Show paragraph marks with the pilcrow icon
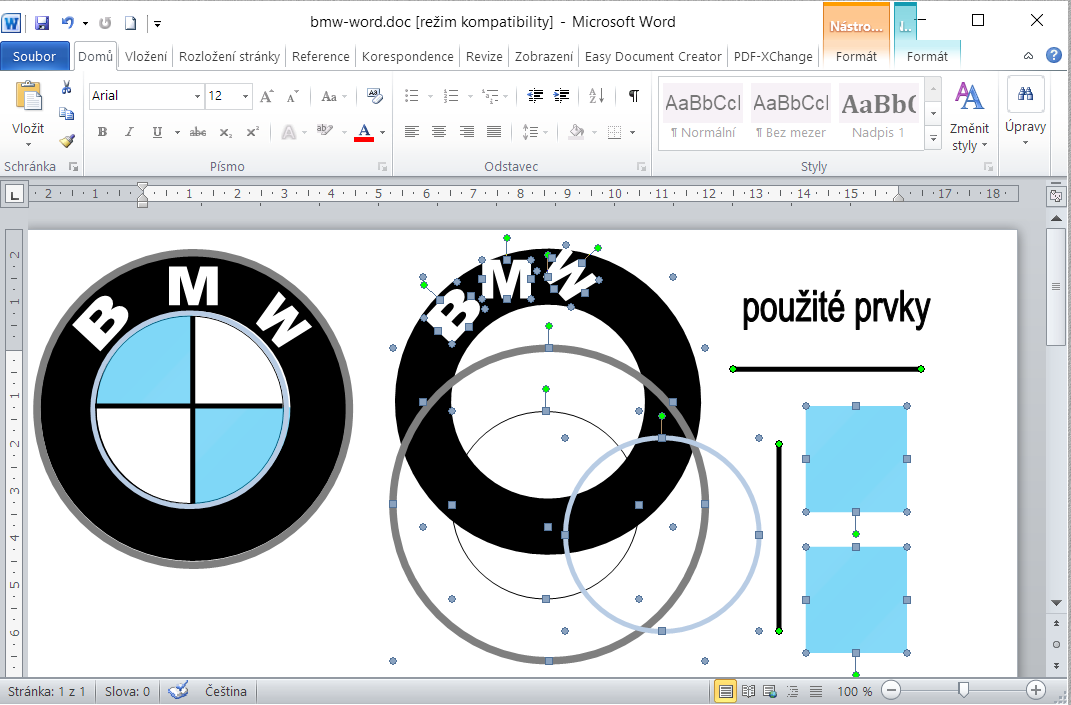This screenshot has width=1071, height=705. (x=633, y=96)
